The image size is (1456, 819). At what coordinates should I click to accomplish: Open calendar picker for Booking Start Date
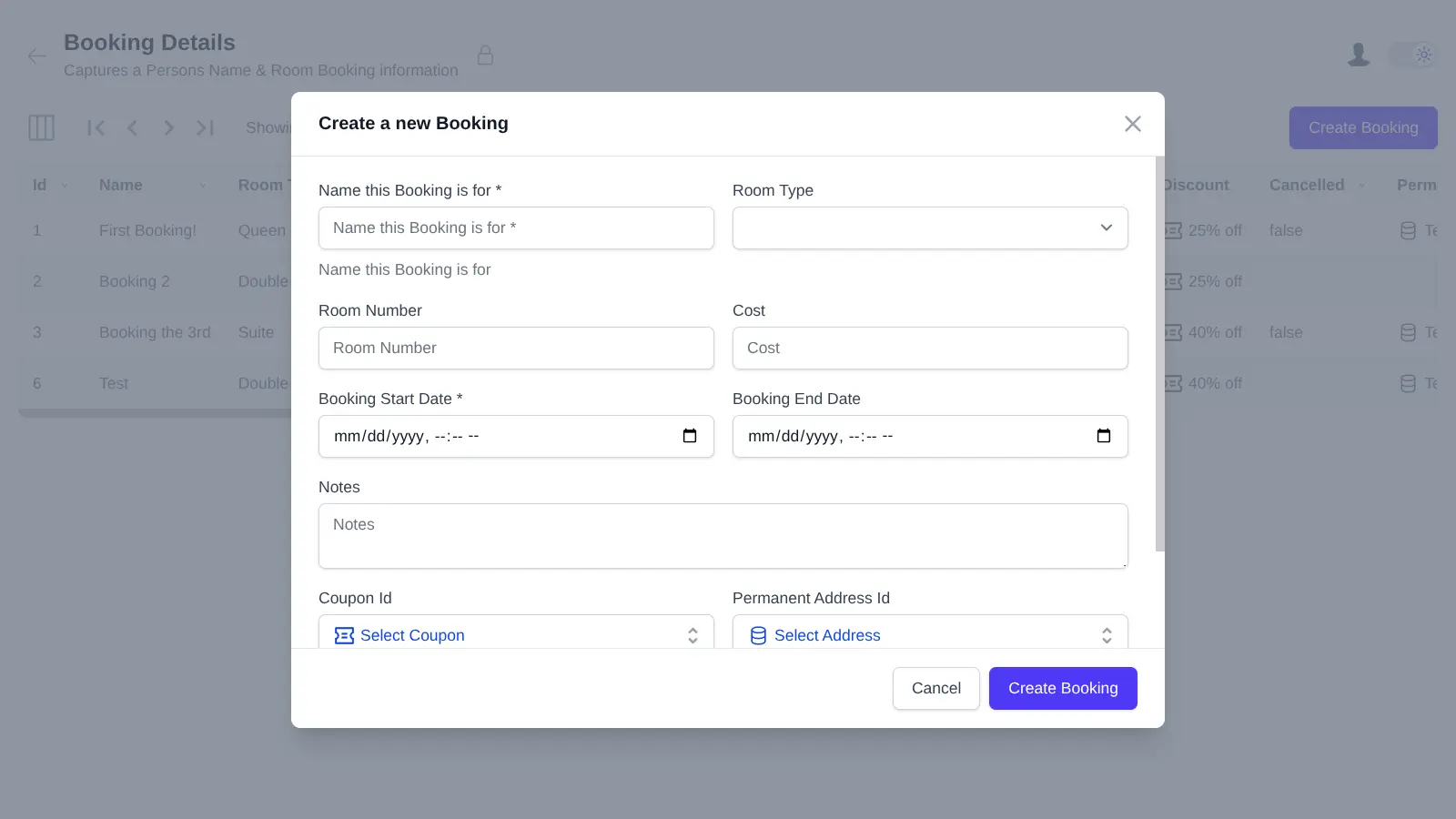coord(690,436)
